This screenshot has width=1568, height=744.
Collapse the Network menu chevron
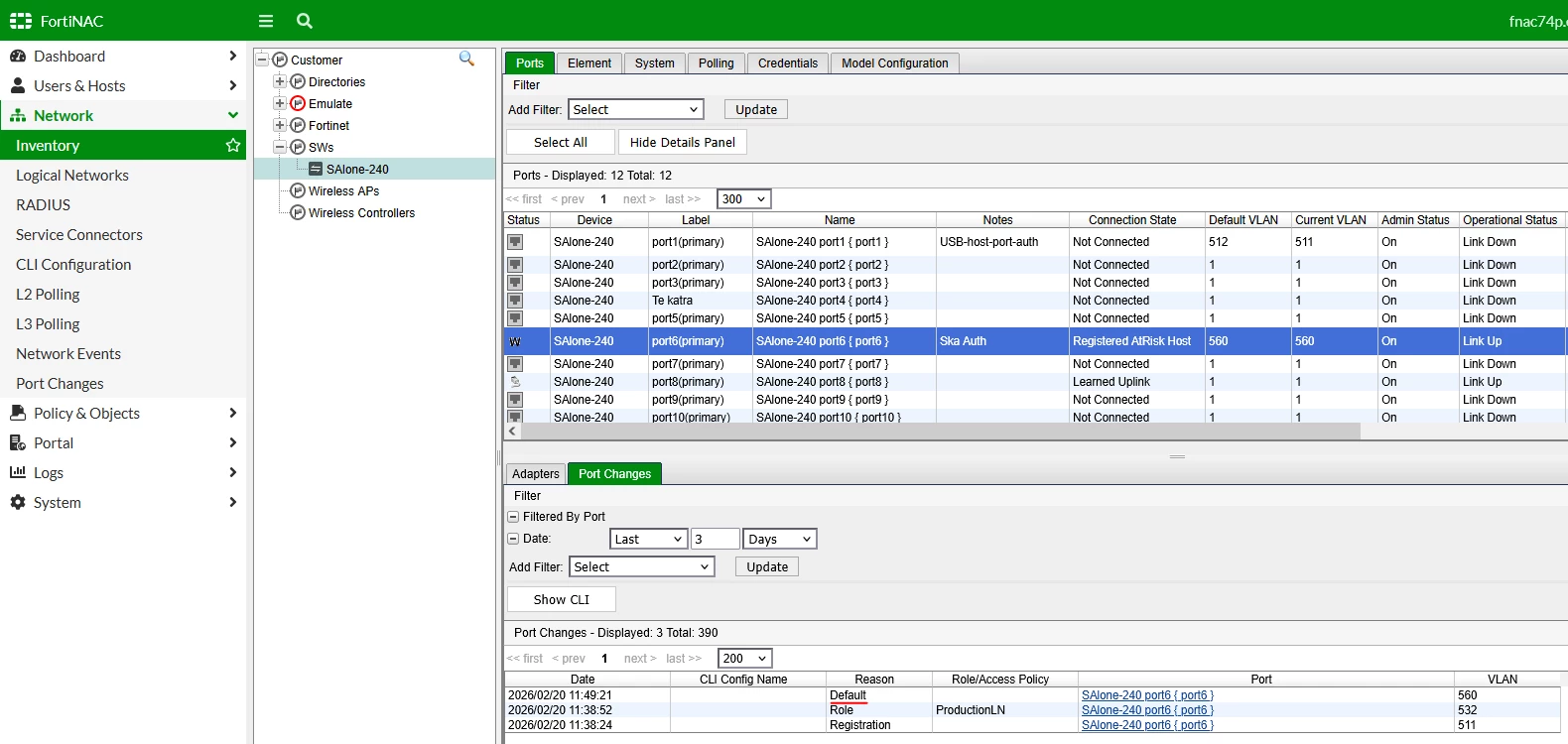[x=233, y=116]
